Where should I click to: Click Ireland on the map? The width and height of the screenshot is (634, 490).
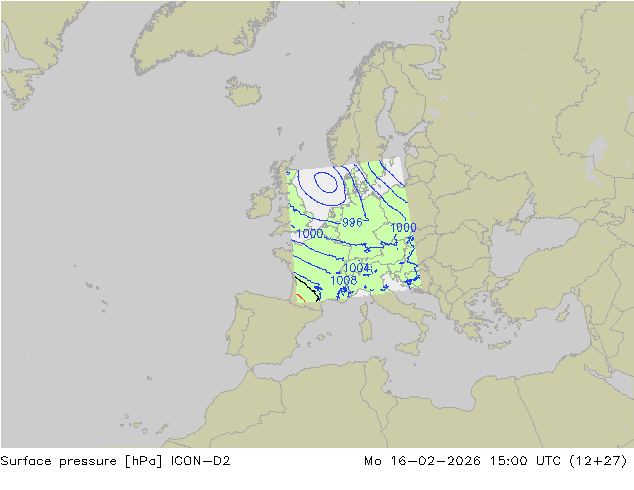coord(262,202)
